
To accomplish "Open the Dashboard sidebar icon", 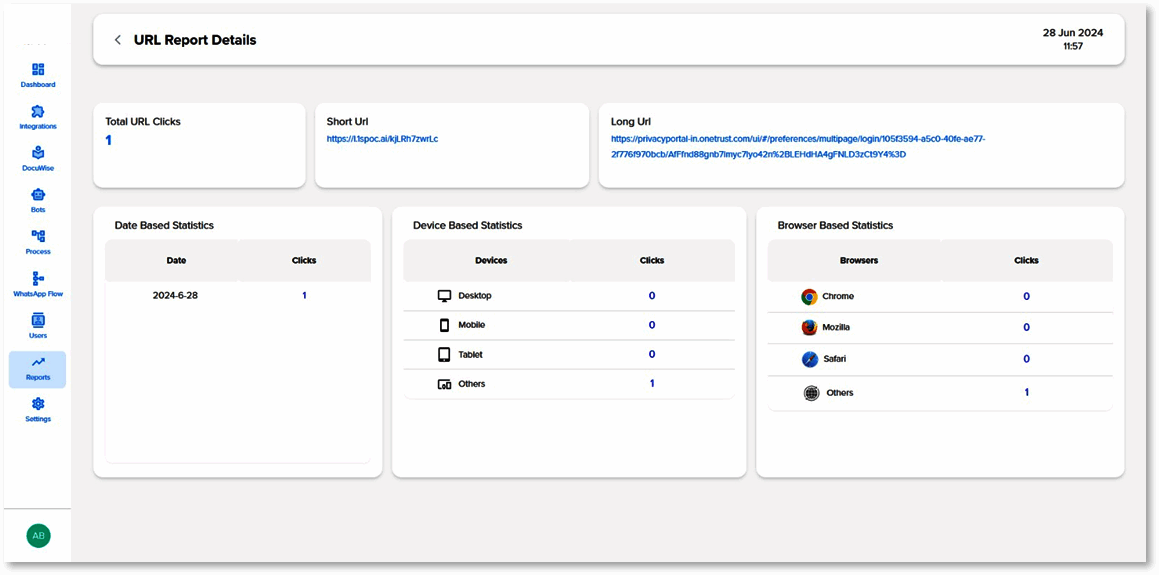I will point(38,70).
